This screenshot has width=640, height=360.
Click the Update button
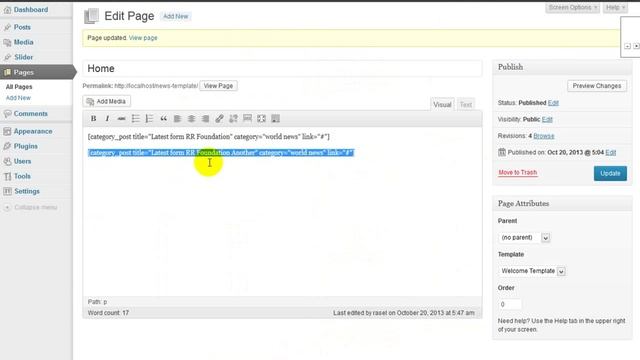pyautogui.click(x=610, y=173)
